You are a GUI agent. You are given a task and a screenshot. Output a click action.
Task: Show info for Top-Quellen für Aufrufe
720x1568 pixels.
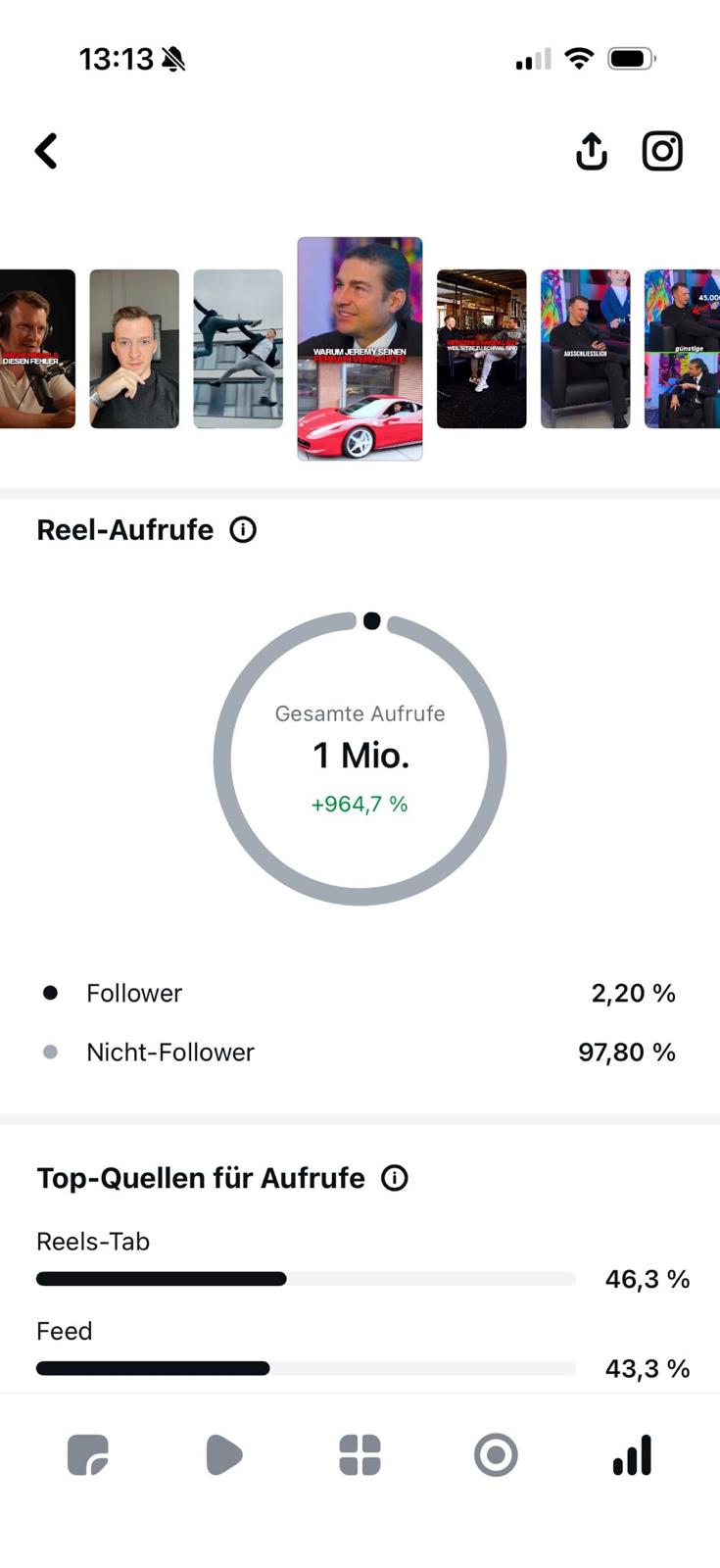pyautogui.click(x=395, y=1178)
